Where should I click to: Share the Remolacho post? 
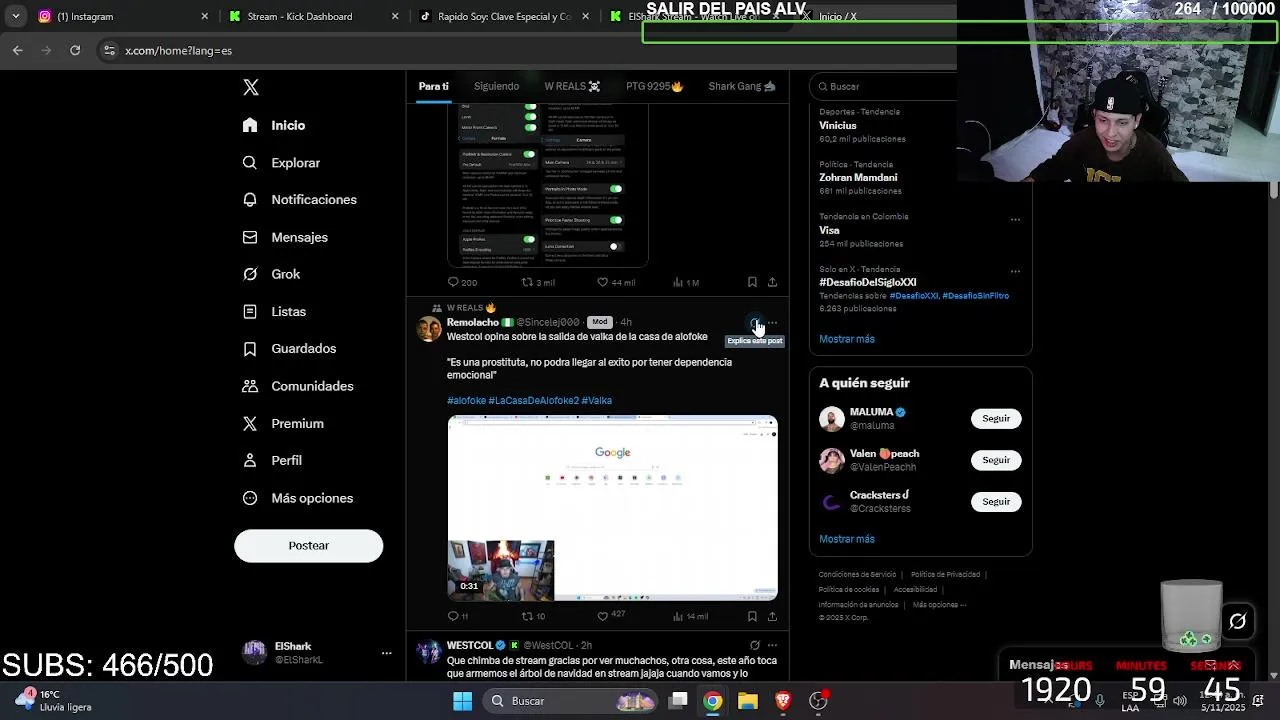coord(772,616)
